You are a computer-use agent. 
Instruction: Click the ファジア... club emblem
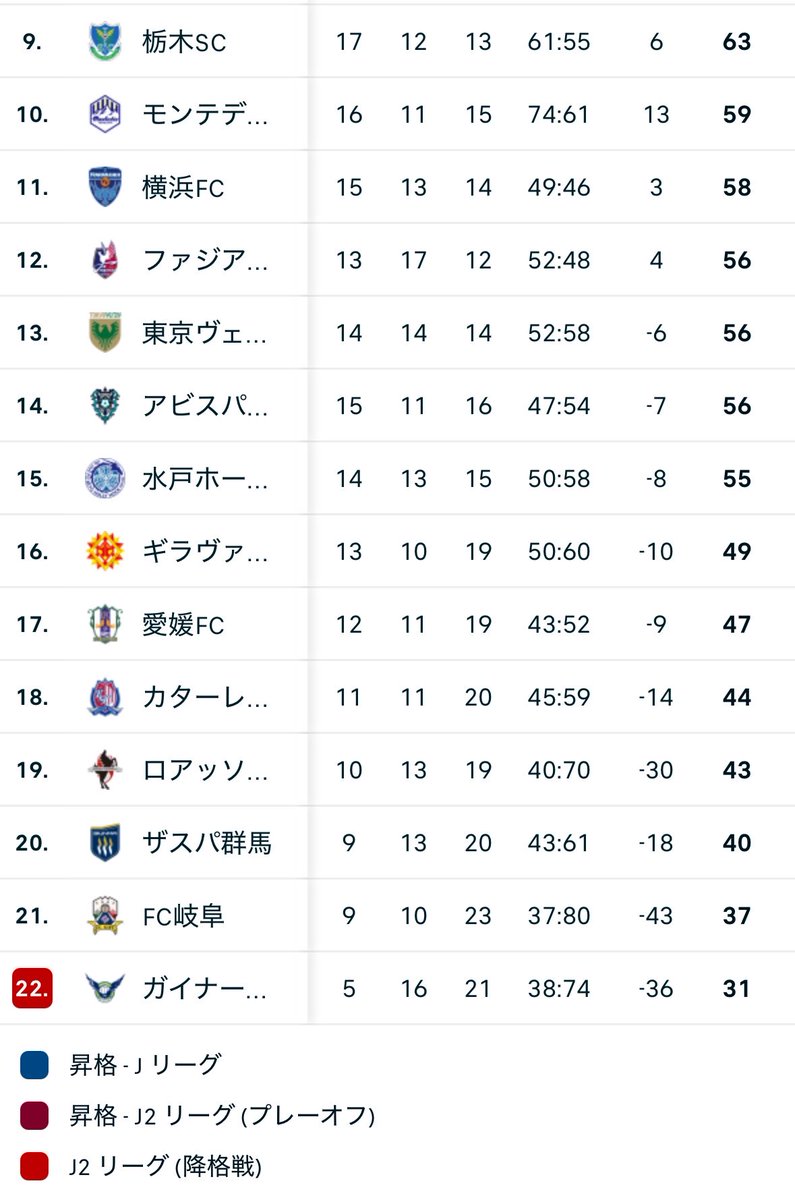pyautogui.click(x=105, y=260)
